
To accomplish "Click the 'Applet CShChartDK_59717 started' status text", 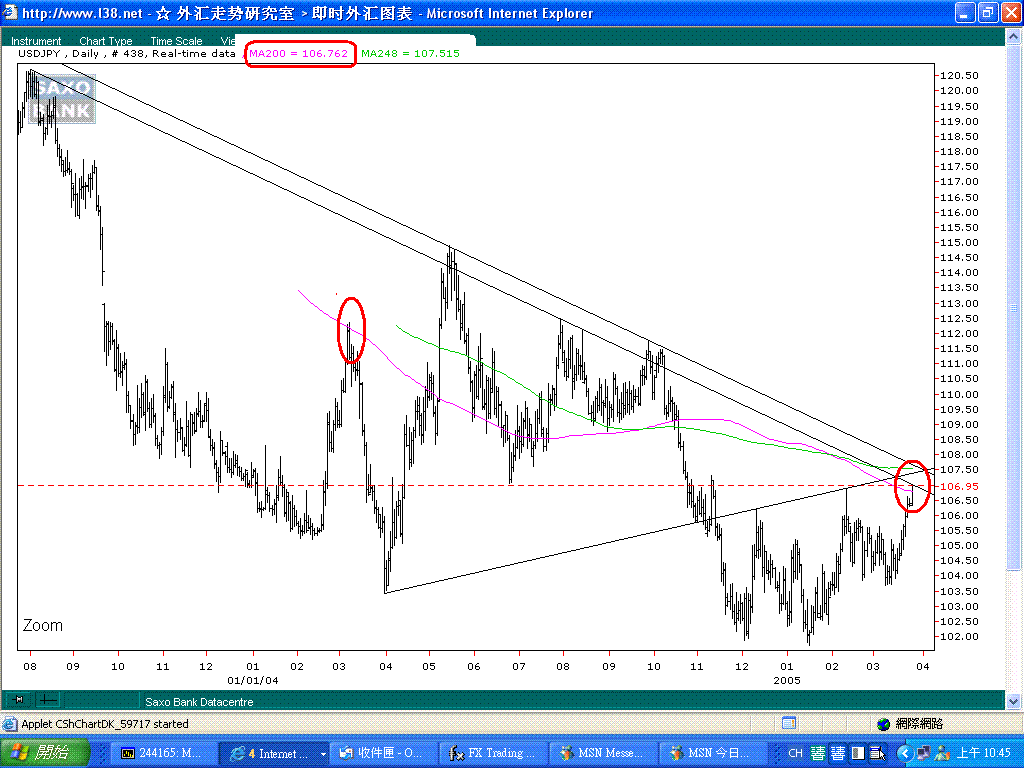I will click(104, 724).
